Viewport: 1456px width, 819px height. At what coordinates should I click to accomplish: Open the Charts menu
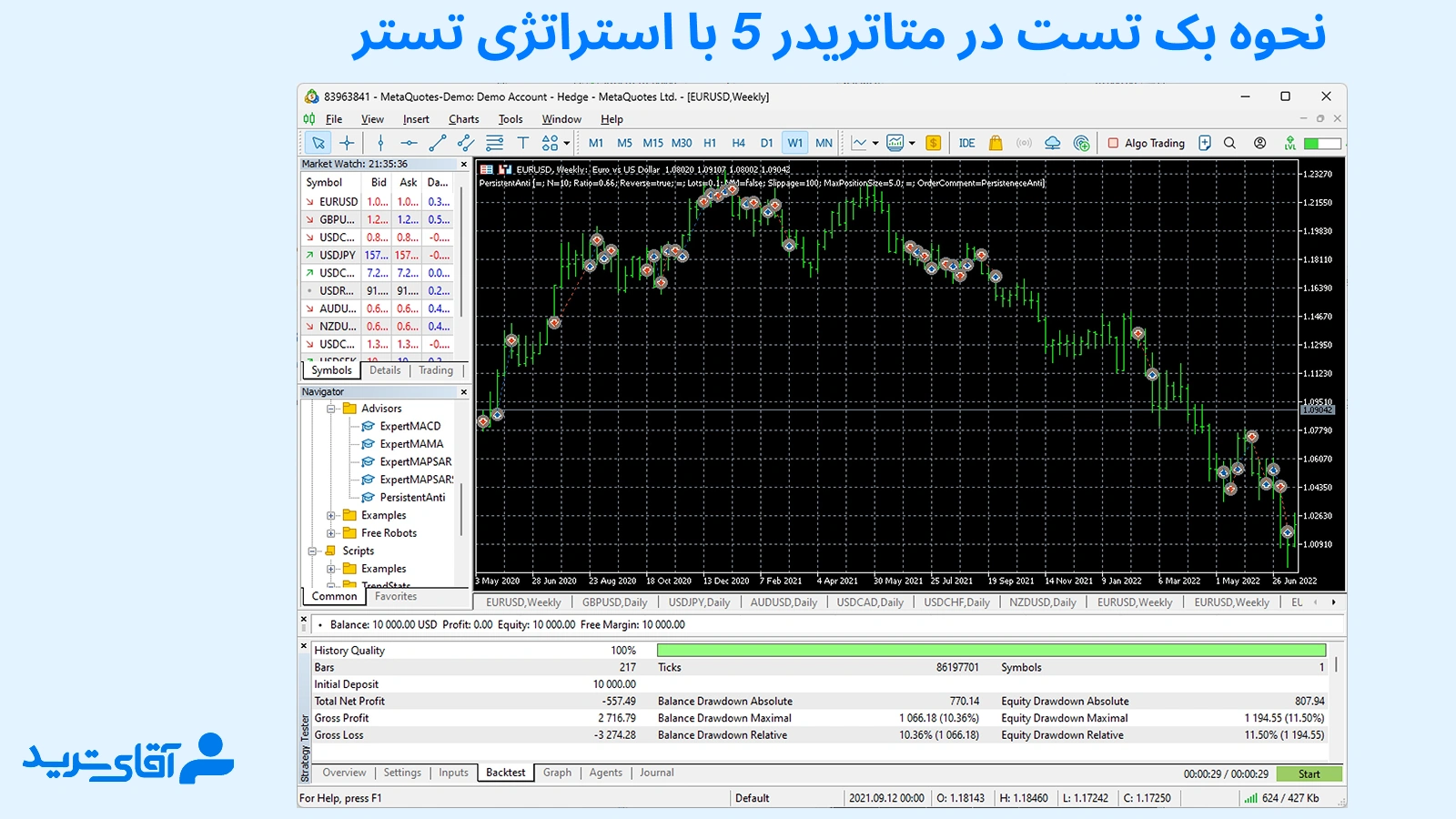tap(464, 119)
